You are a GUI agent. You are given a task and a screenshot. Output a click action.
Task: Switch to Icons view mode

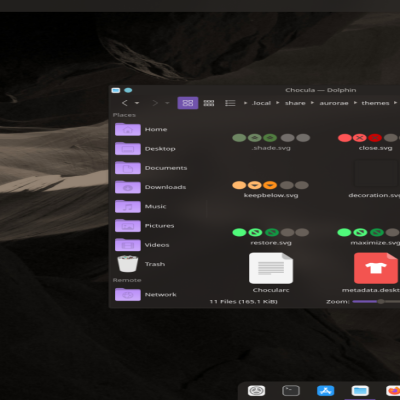188,103
